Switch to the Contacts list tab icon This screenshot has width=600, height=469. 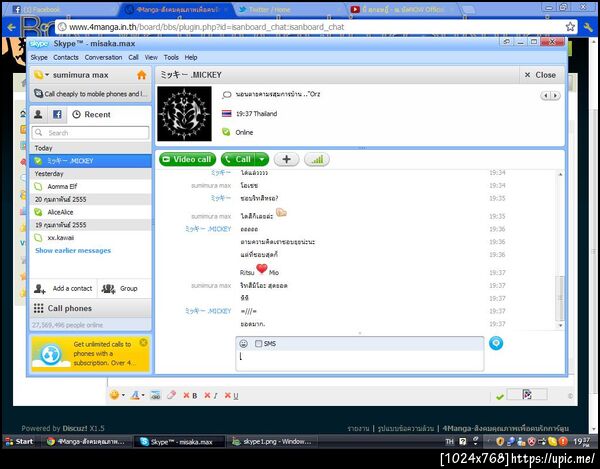coord(38,114)
